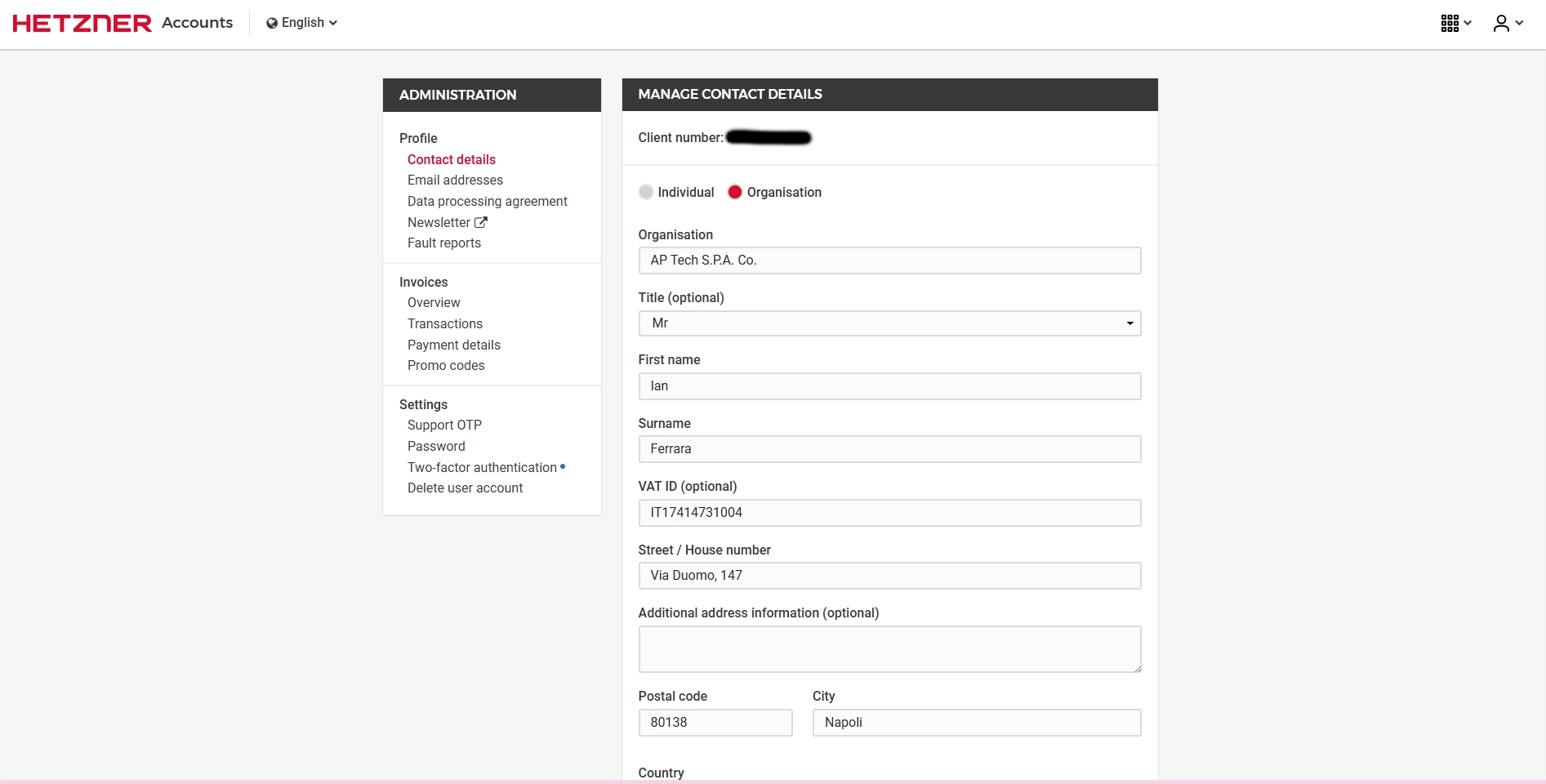
Task: Focus the VAT ID input field
Action: pos(889,513)
